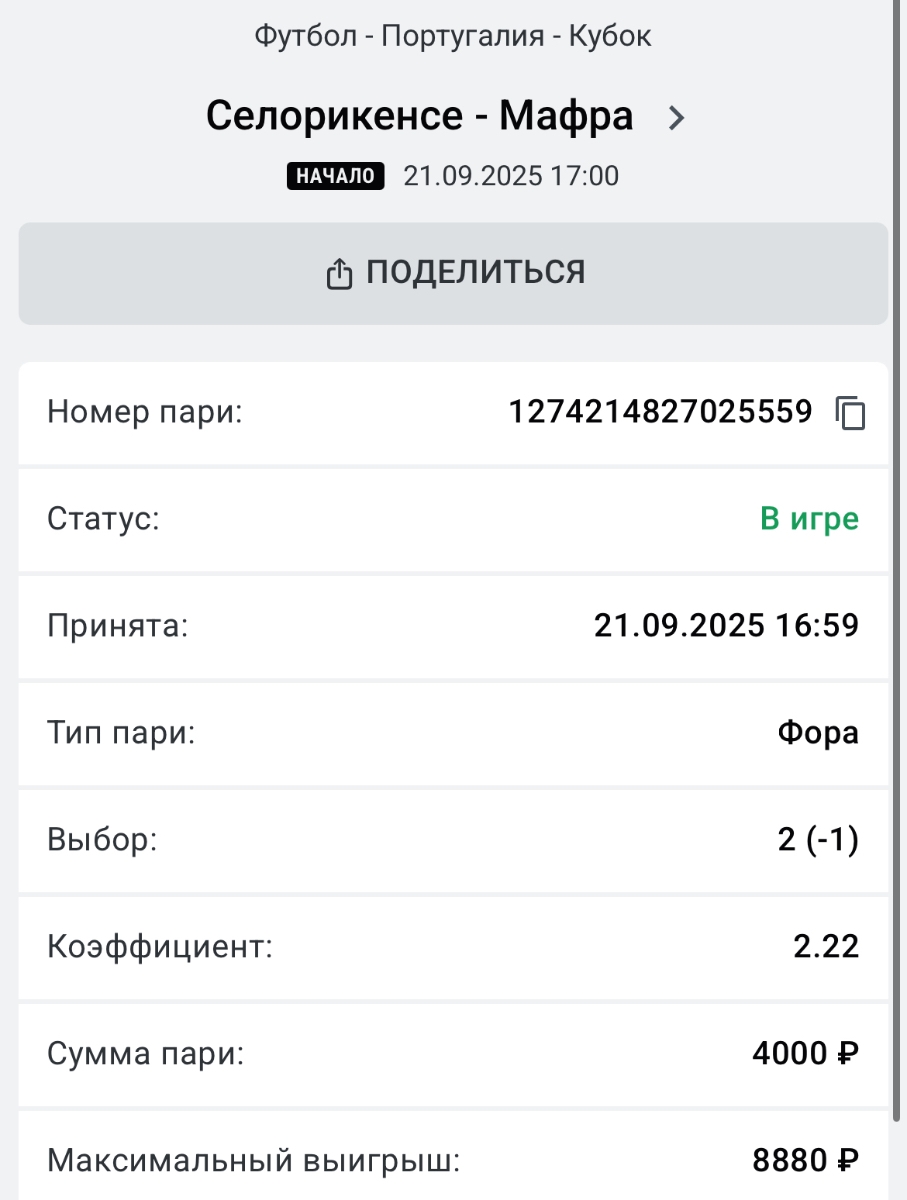Open match details via the chevron arrow

[x=677, y=118]
